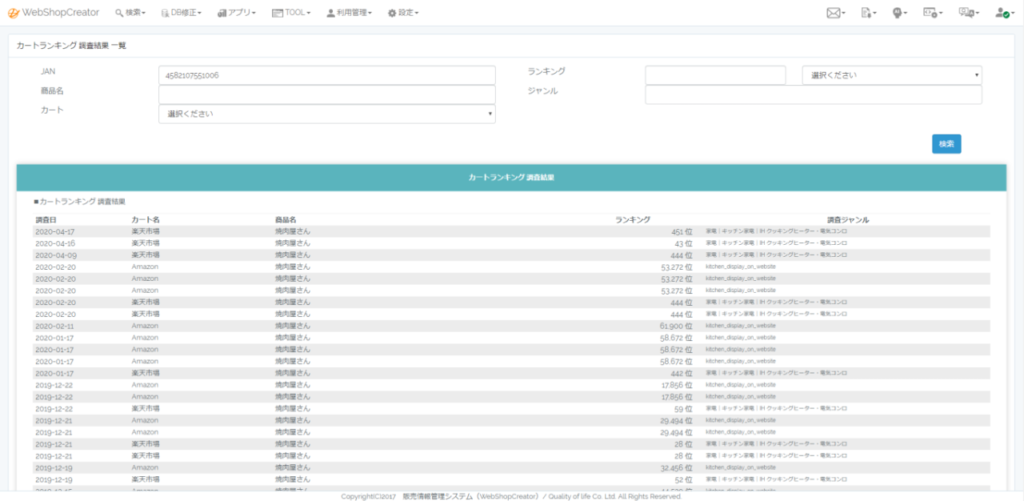Click the 52 位 ranking value

pyautogui.click(x=683, y=479)
